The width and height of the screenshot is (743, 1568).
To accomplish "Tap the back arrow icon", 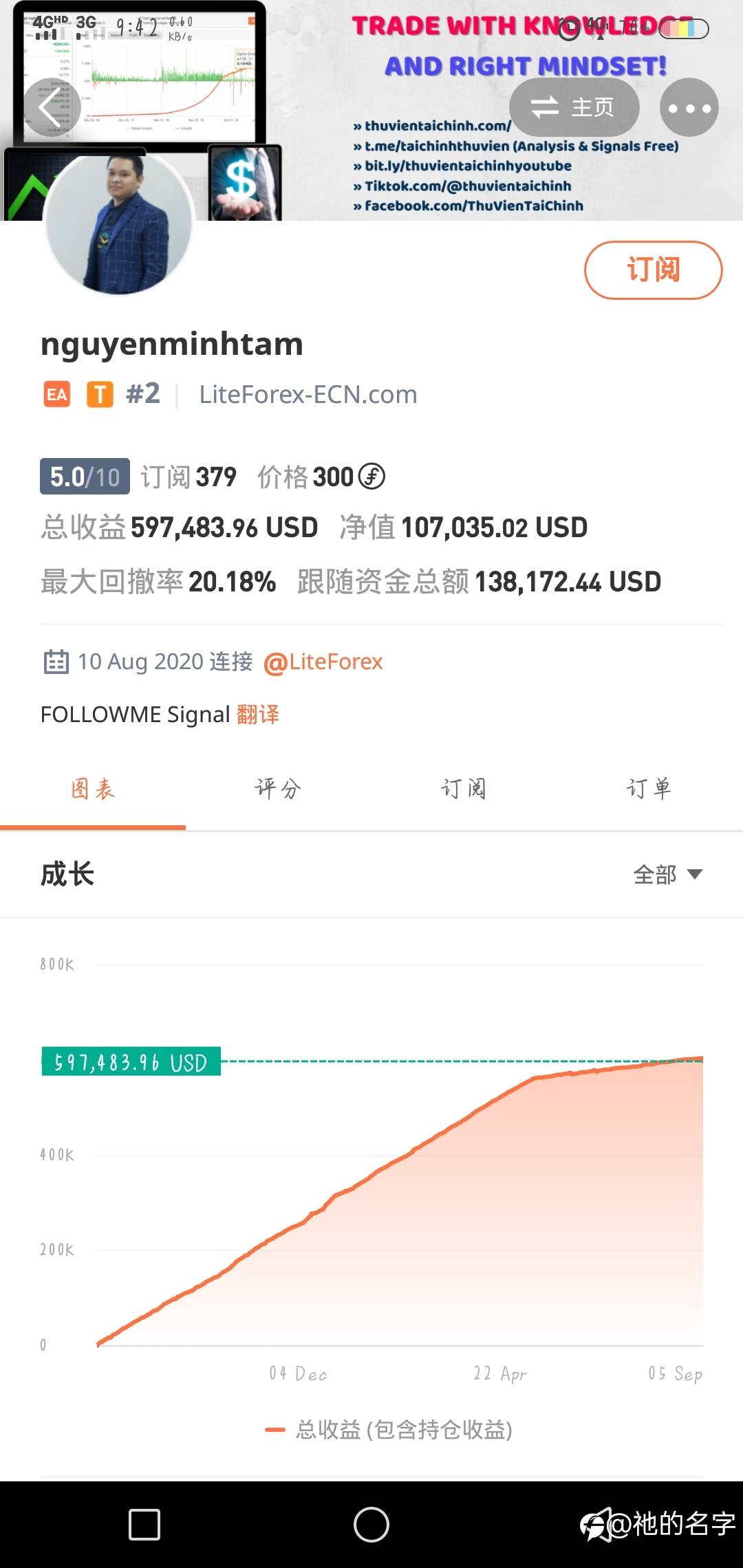I will [x=52, y=107].
